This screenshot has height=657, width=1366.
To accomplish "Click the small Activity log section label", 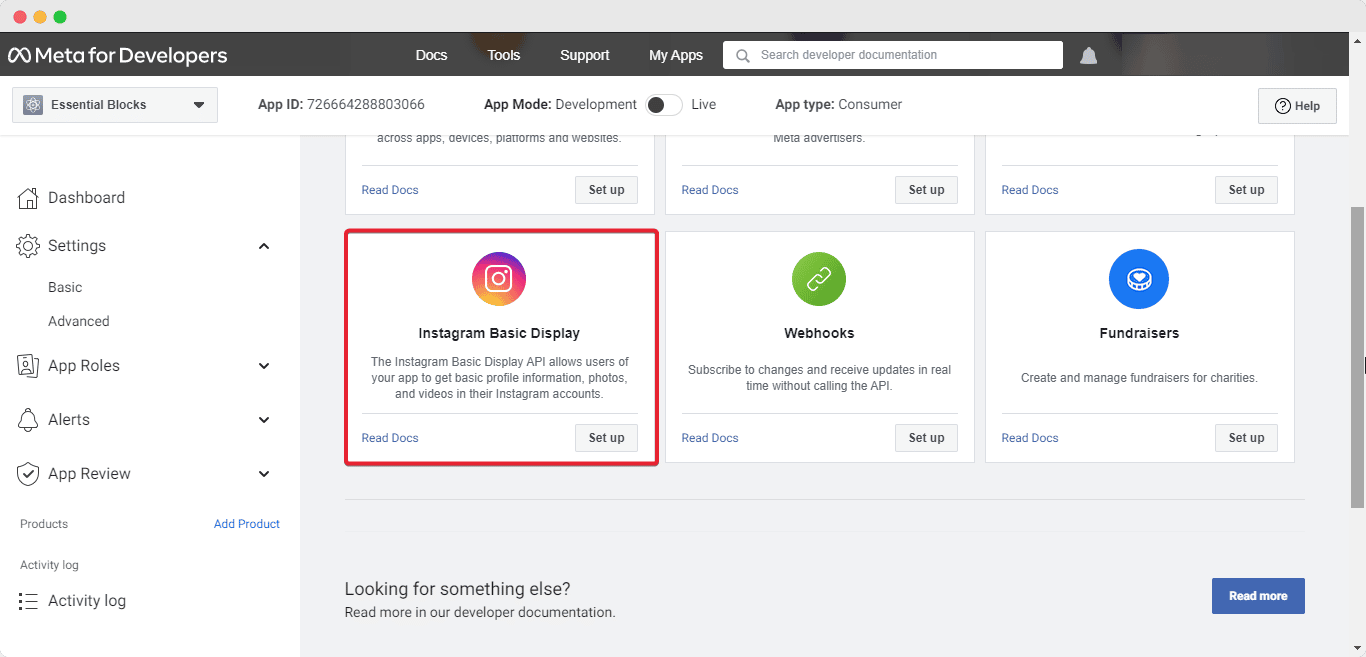I will point(49,565).
